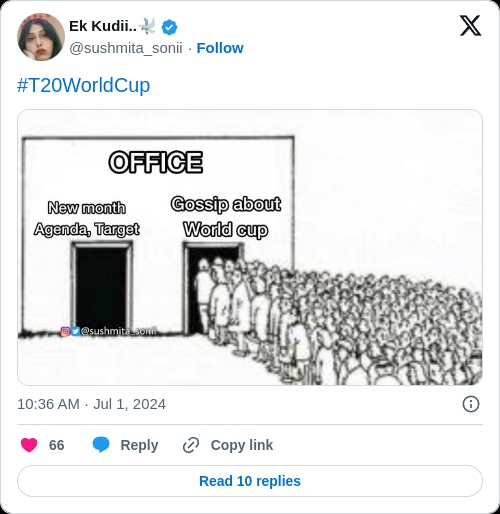Follow the @sushmita_sonii account
The width and height of the screenshot is (500, 514).
(220, 48)
